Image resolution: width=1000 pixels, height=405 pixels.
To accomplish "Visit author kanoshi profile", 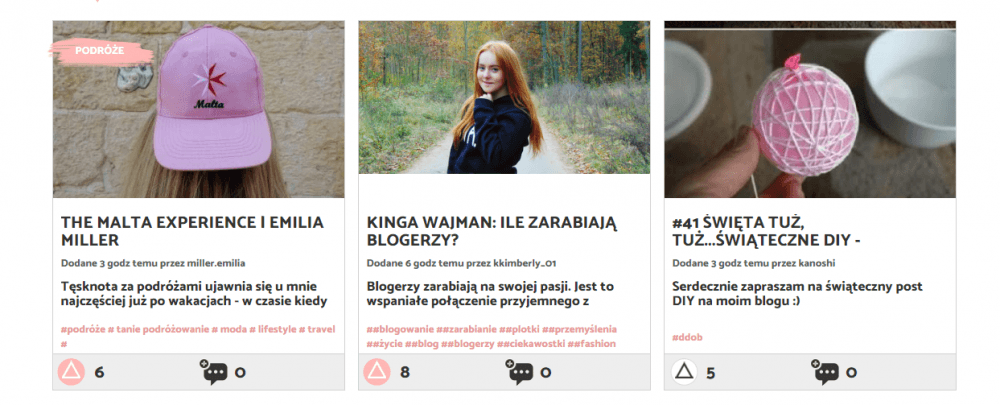I will [x=816, y=263].
